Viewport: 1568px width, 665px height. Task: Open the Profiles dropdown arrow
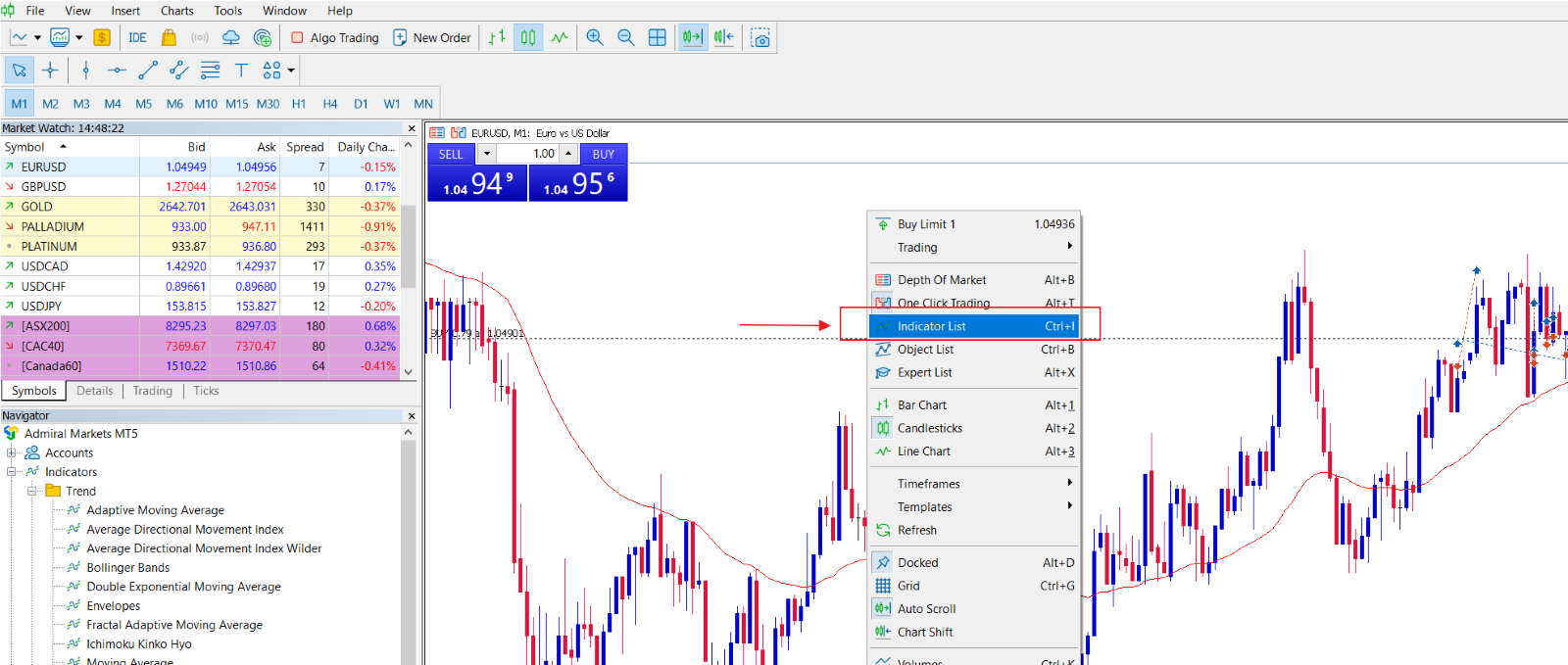(x=79, y=37)
